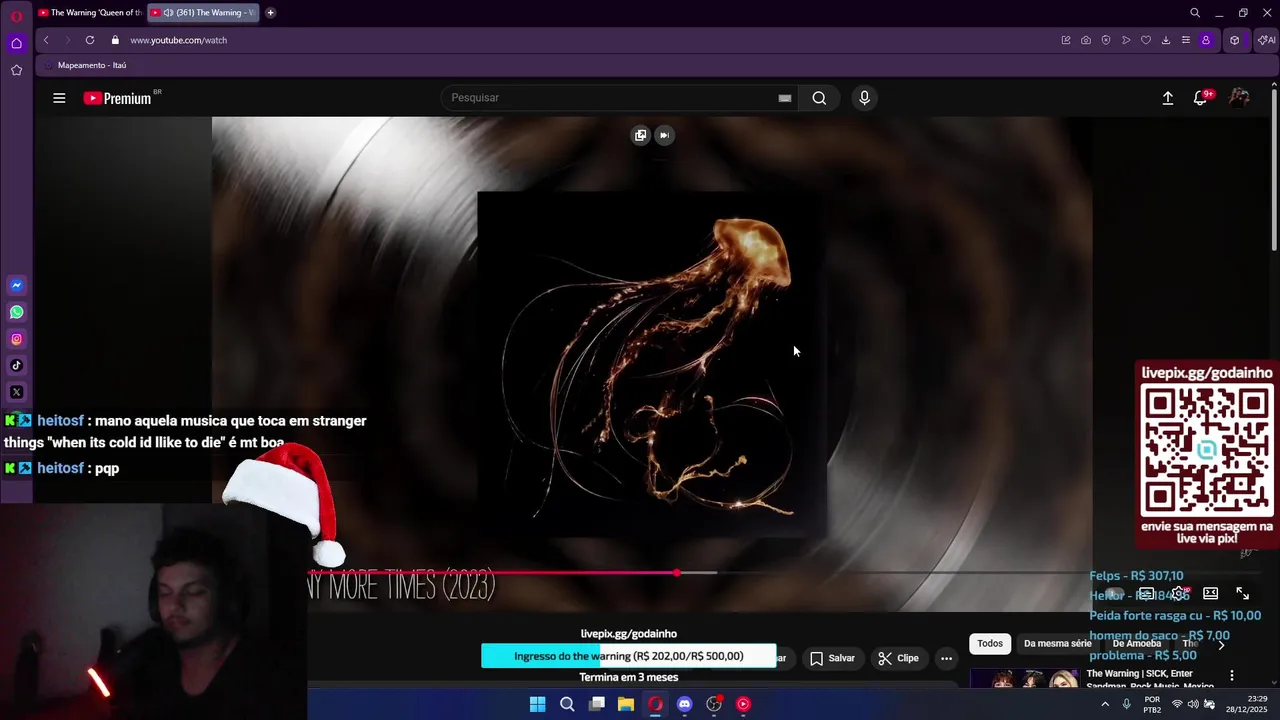Go to YouTube Premium home logo
Image resolution: width=1280 pixels, height=720 pixels.
coord(118,98)
